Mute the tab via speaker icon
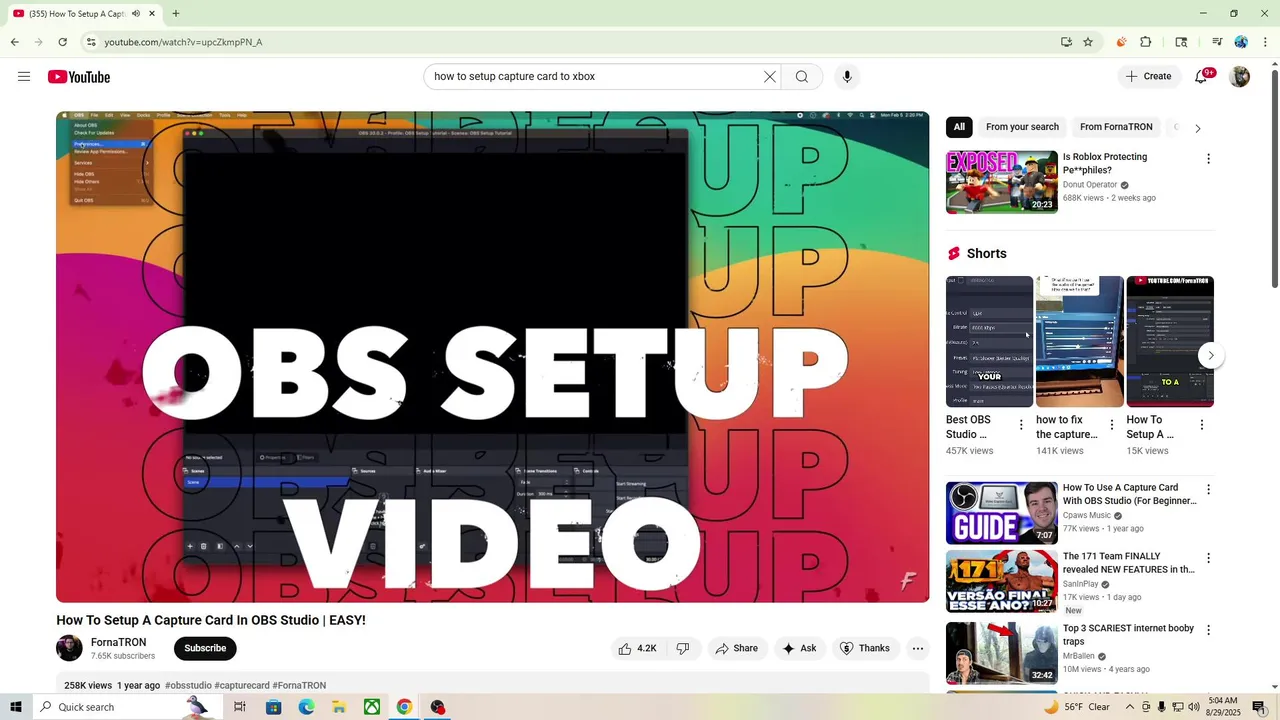 136,14
